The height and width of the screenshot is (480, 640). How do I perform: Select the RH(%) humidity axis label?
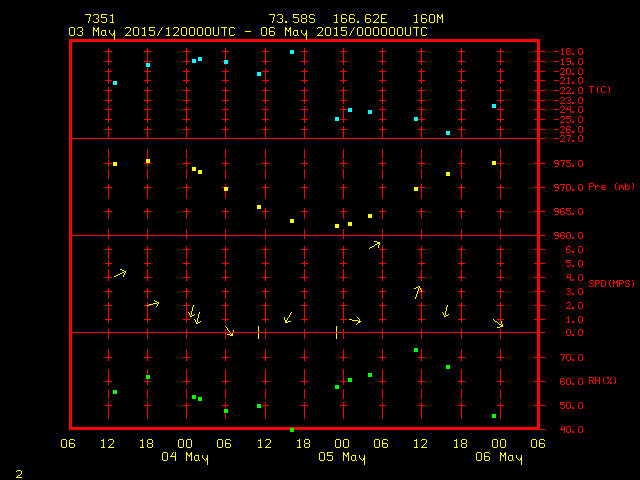click(x=598, y=381)
